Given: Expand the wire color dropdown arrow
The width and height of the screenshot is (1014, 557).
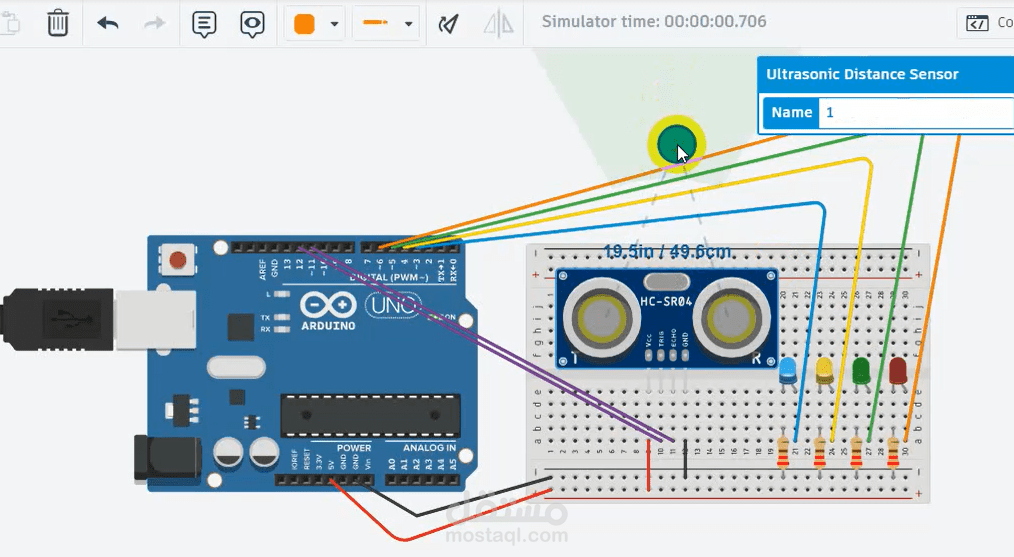Looking at the screenshot, I should click(x=334, y=25).
